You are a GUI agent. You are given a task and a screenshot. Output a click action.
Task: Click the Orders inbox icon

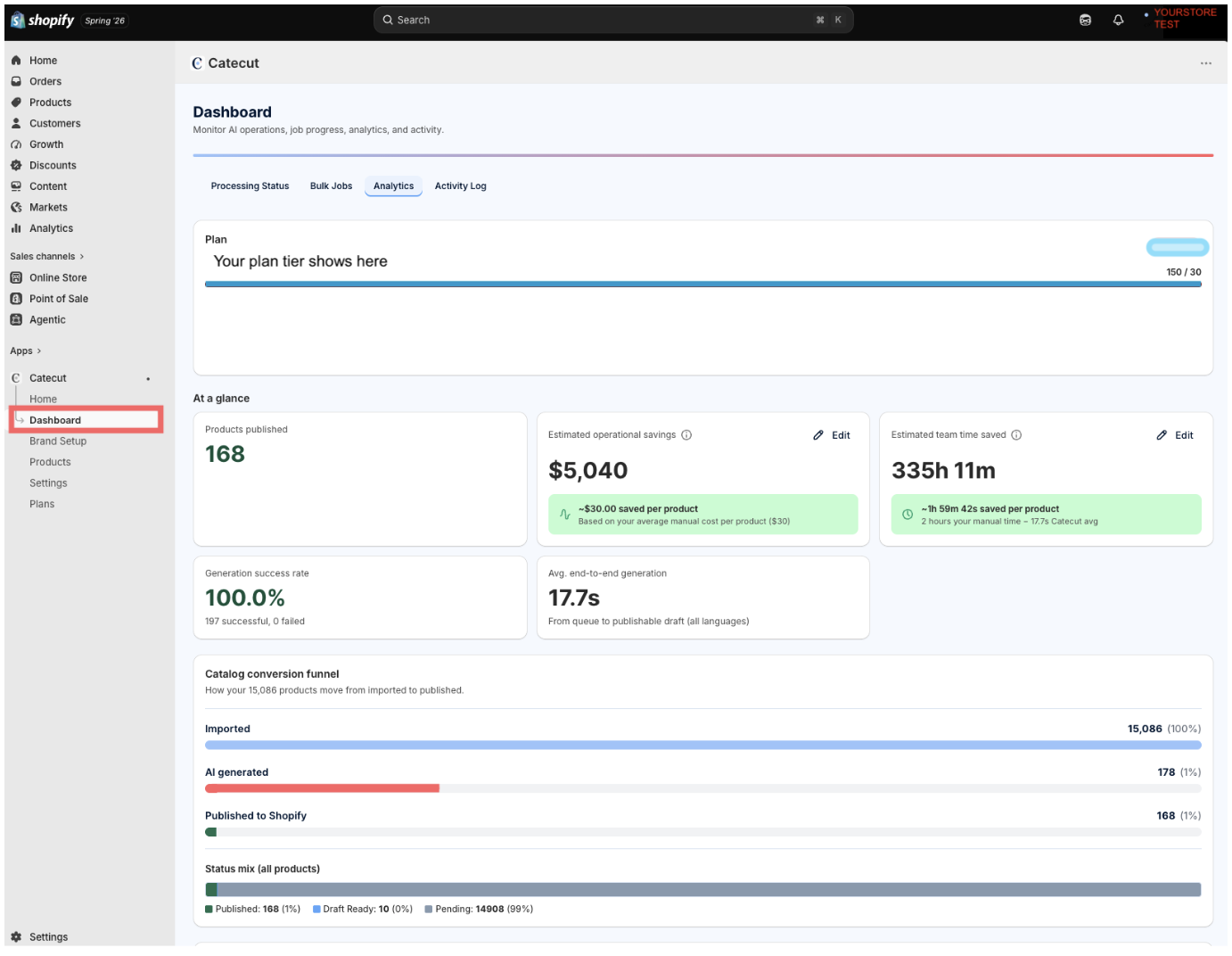[x=16, y=81]
